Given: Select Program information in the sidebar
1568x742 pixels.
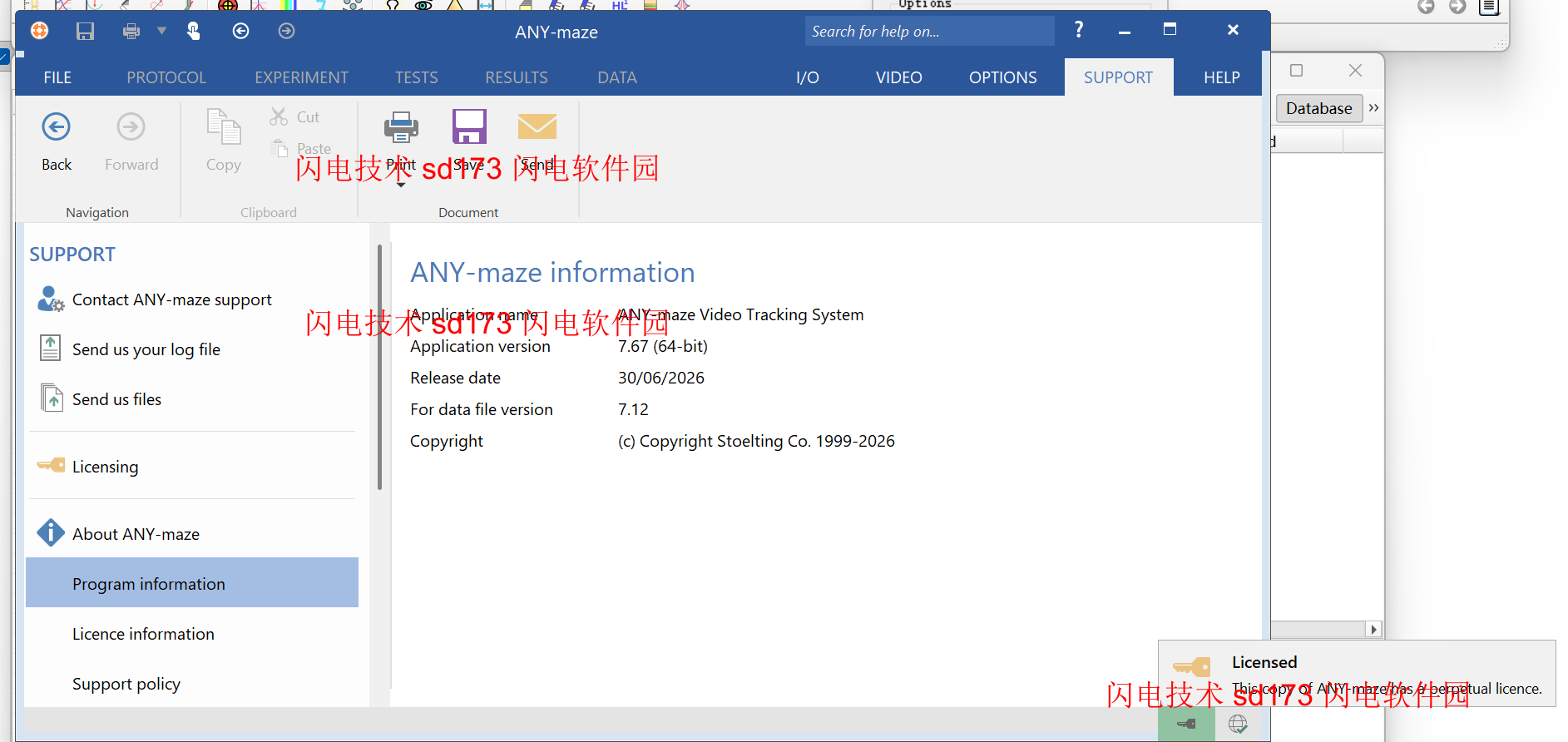Looking at the screenshot, I should pos(192,583).
